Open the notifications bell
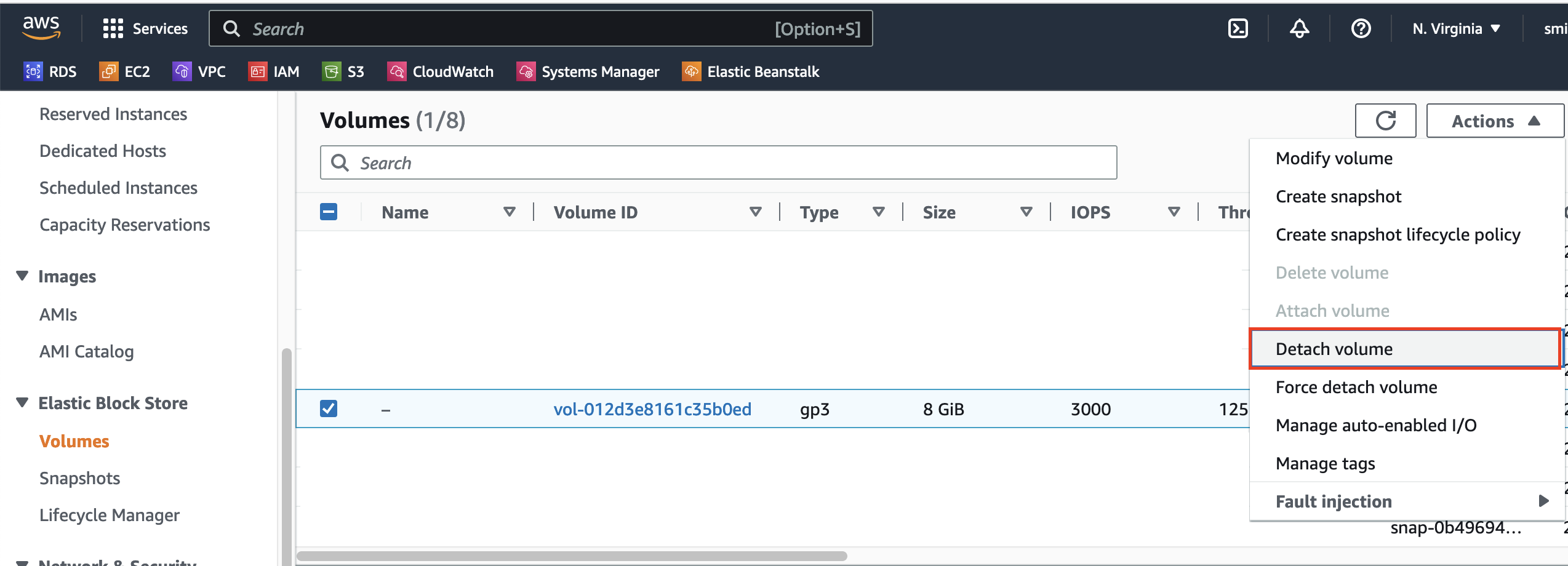Image resolution: width=1568 pixels, height=566 pixels. pos(1299,29)
